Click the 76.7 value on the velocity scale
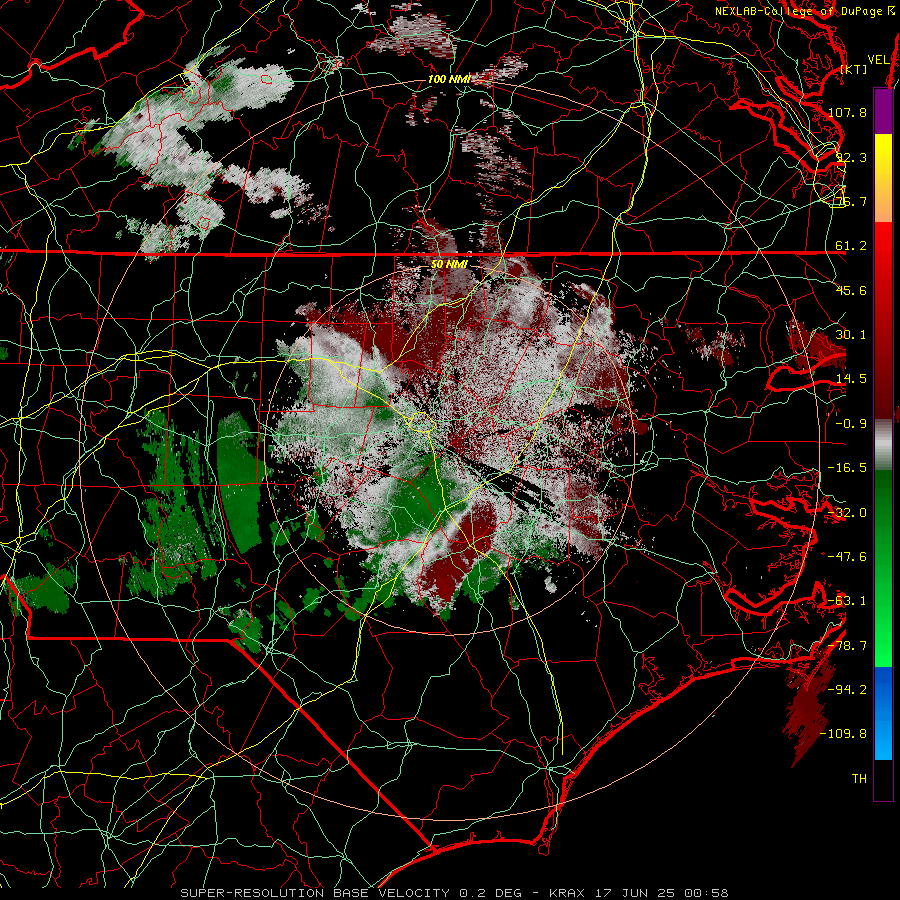 point(851,201)
